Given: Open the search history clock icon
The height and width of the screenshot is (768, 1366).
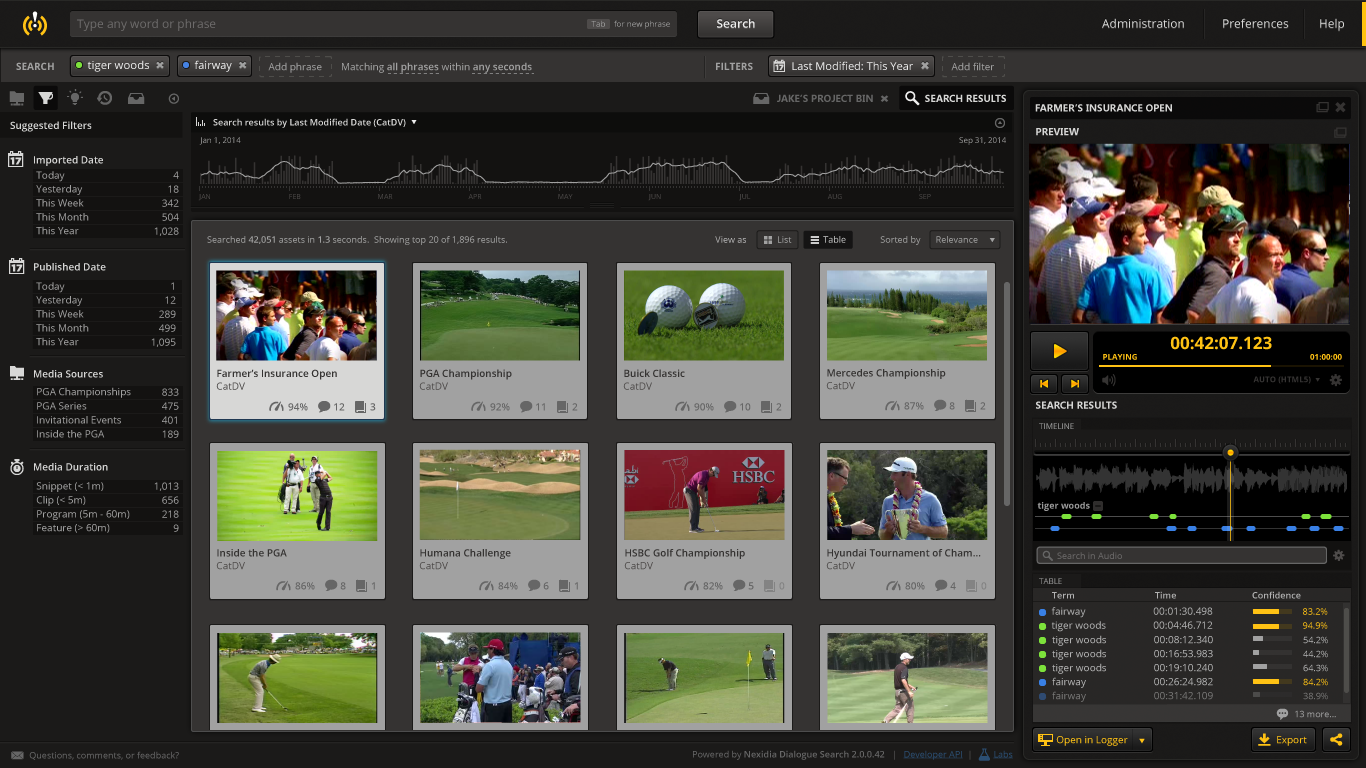Looking at the screenshot, I should tap(105, 98).
